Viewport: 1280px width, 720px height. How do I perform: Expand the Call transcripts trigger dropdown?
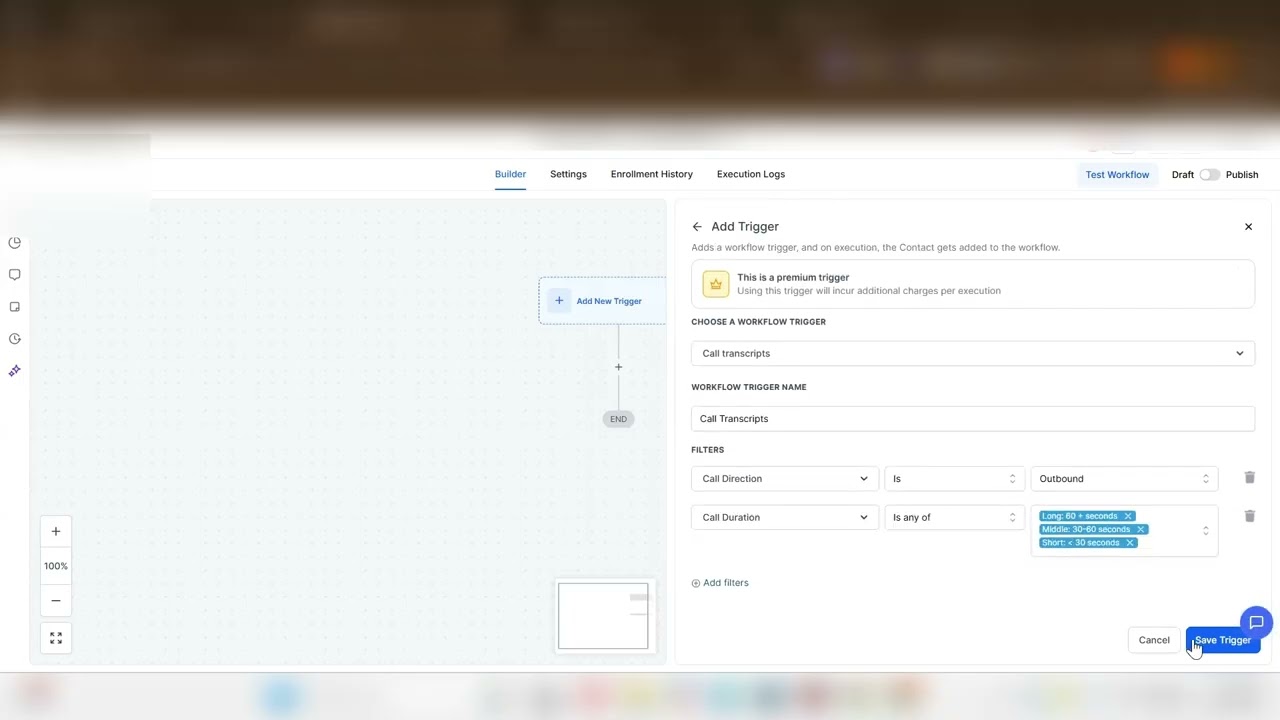pyautogui.click(x=972, y=353)
